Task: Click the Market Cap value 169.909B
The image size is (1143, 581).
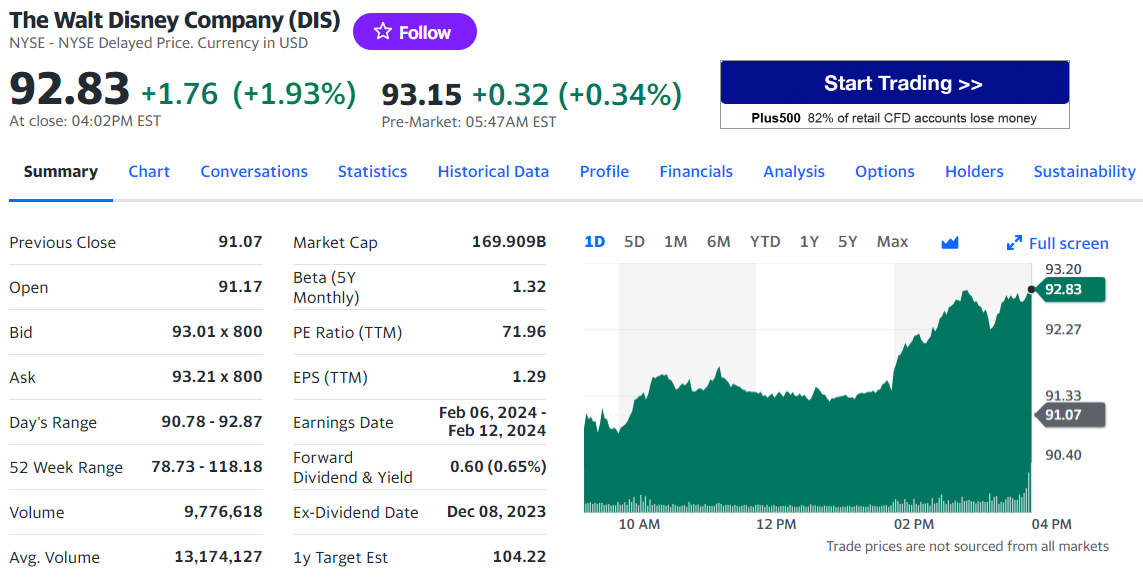Action: 509,241
